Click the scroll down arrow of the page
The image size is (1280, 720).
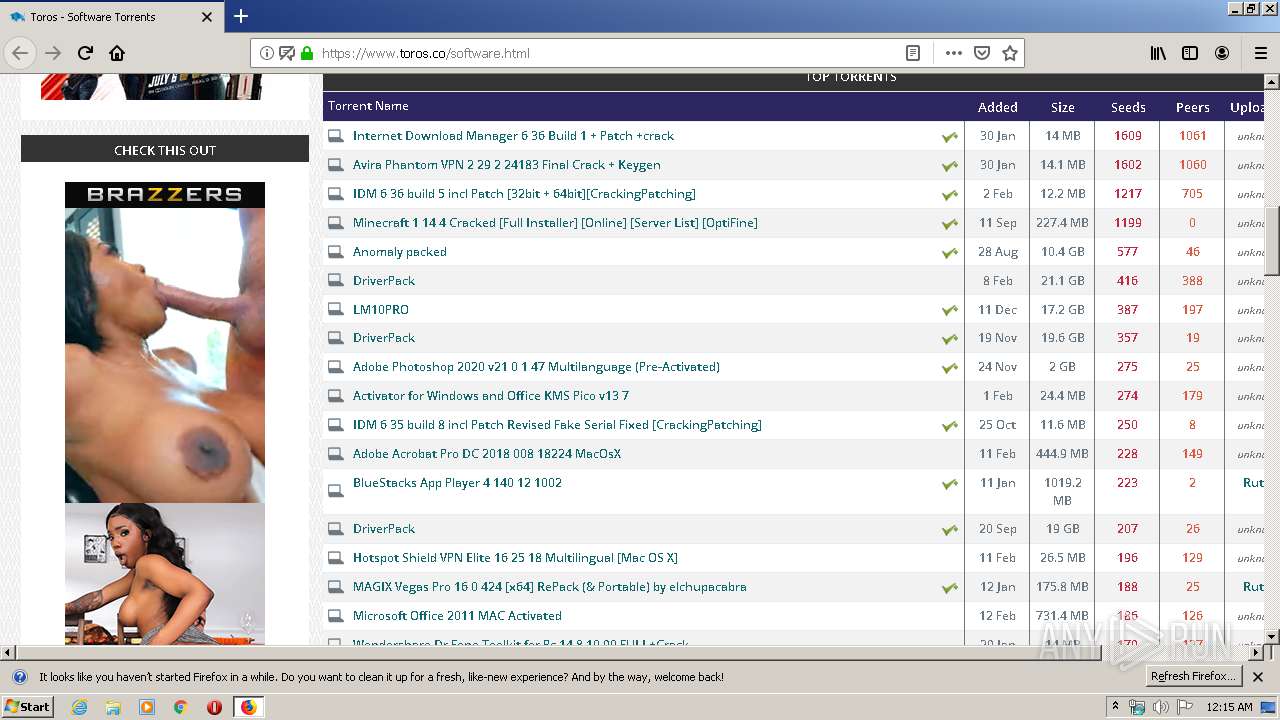coord(1272,636)
